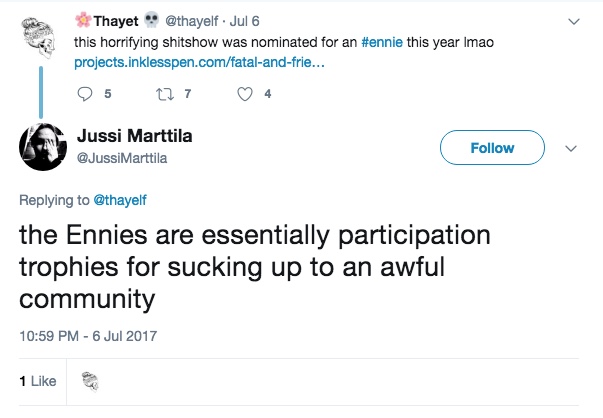603x418 pixels.
Task: Open Thayet's skull profile avatar
Action: point(41,38)
